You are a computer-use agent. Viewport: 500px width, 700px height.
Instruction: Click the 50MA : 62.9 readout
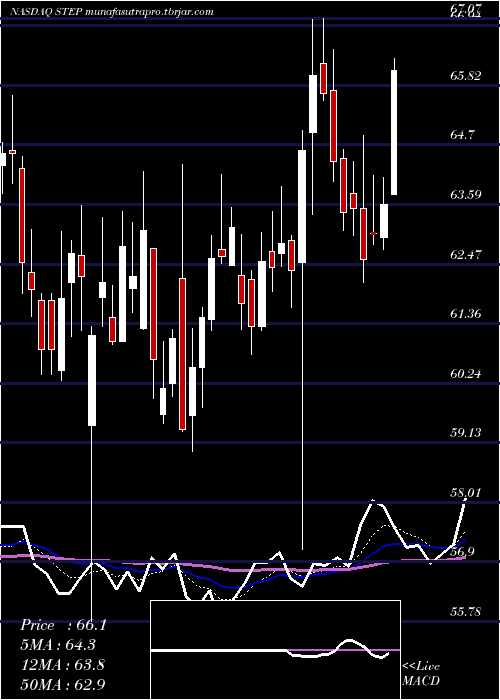(x=62, y=684)
